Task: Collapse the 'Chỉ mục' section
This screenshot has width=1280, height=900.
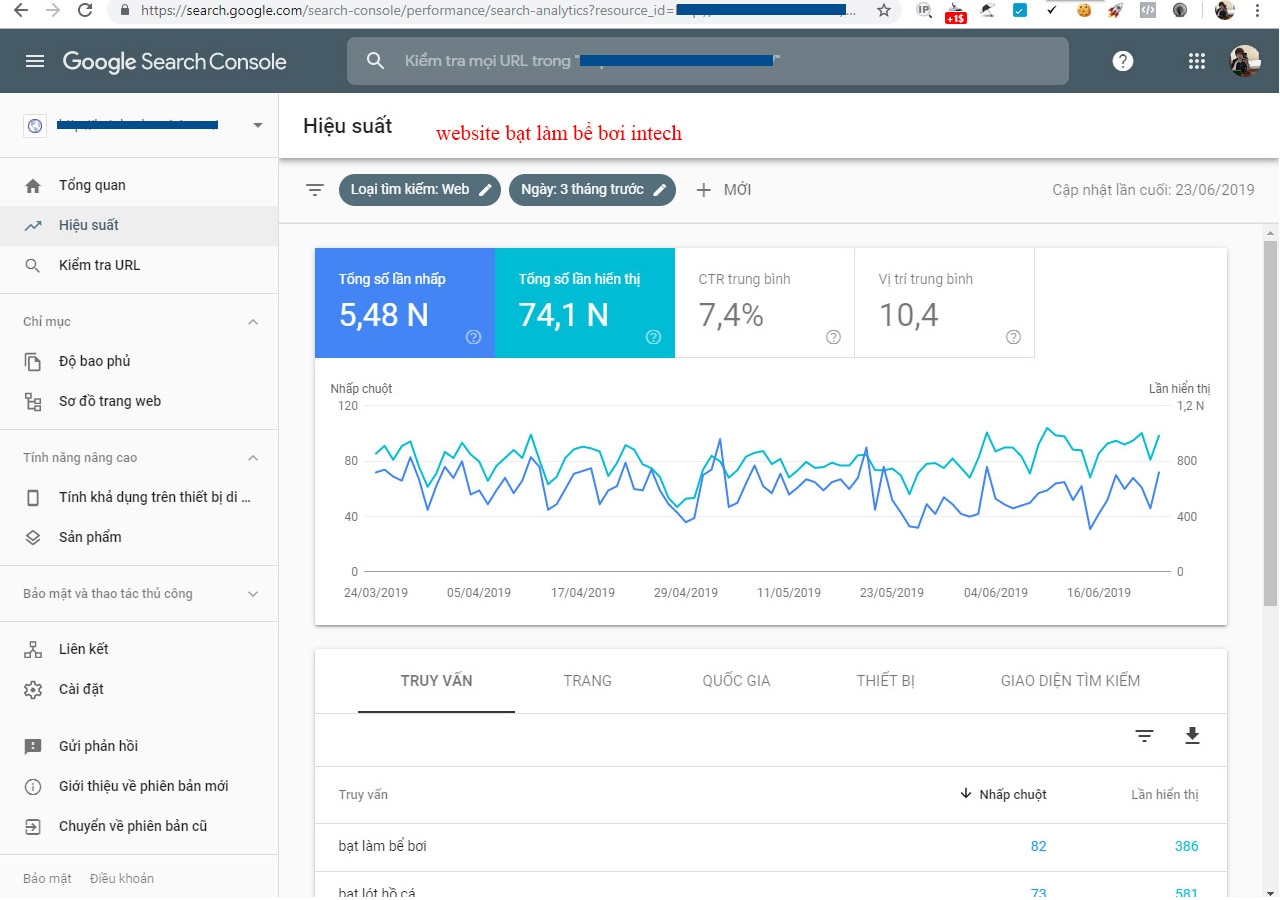Action: [x=253, y=322]
